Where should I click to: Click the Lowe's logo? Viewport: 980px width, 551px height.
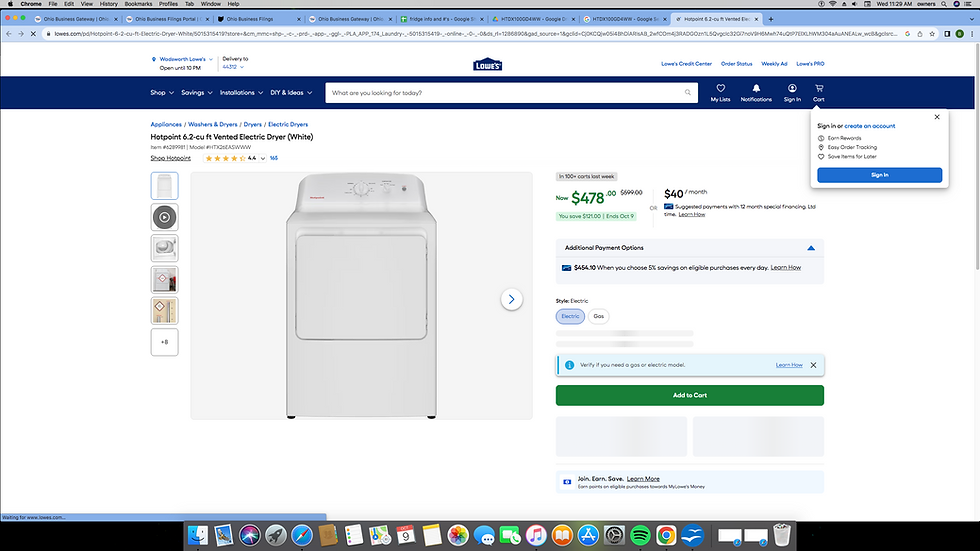(488, 64)
